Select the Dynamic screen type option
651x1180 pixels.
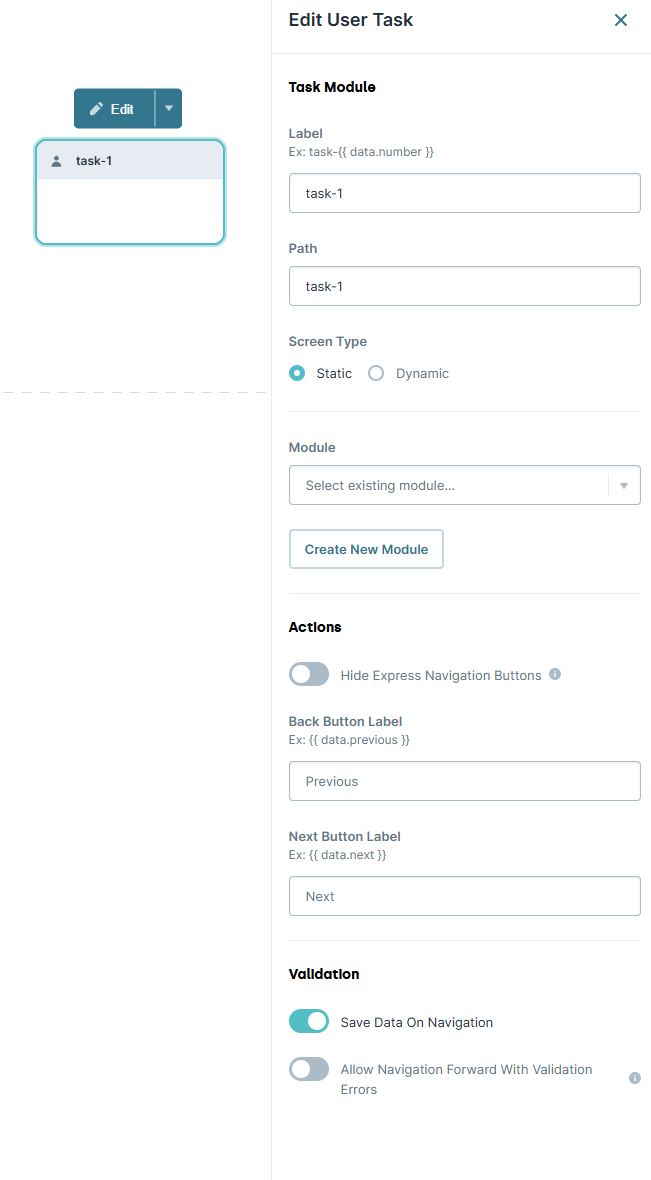375,372
